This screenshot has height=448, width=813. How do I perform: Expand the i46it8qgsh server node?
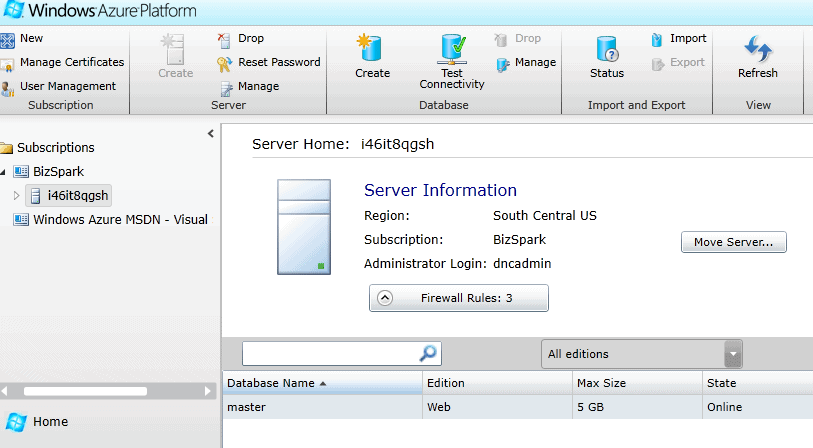pos(16,195)
